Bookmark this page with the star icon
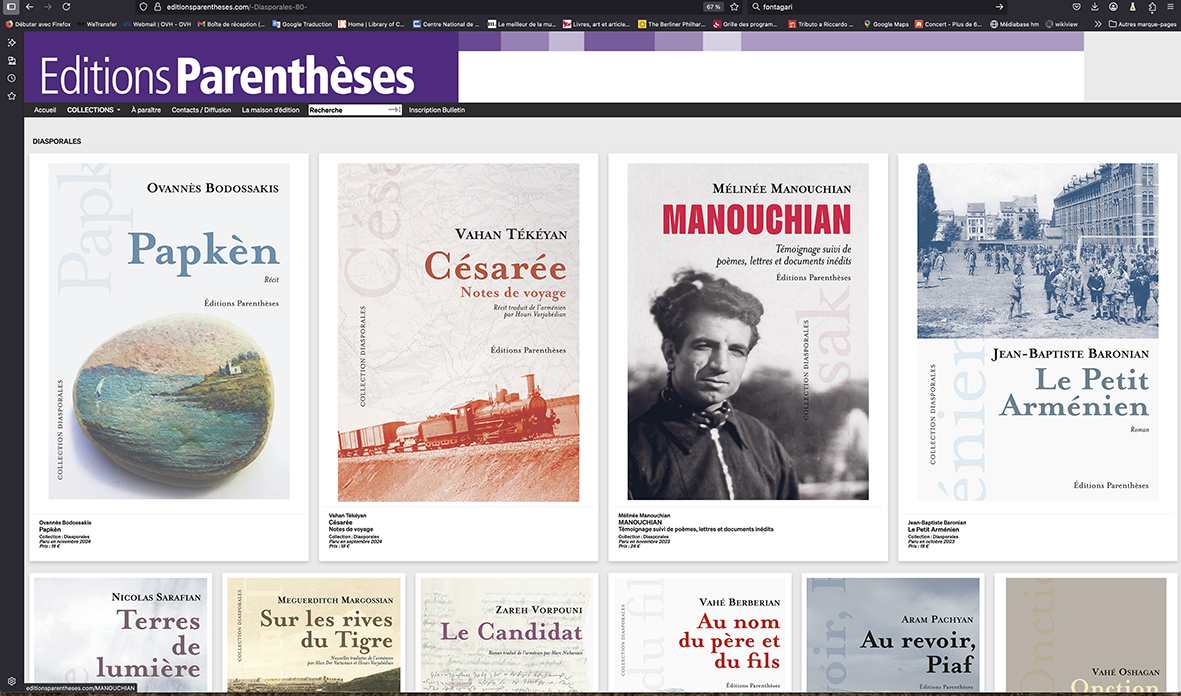Screen dimensions: 1181x696 [735, 7]
